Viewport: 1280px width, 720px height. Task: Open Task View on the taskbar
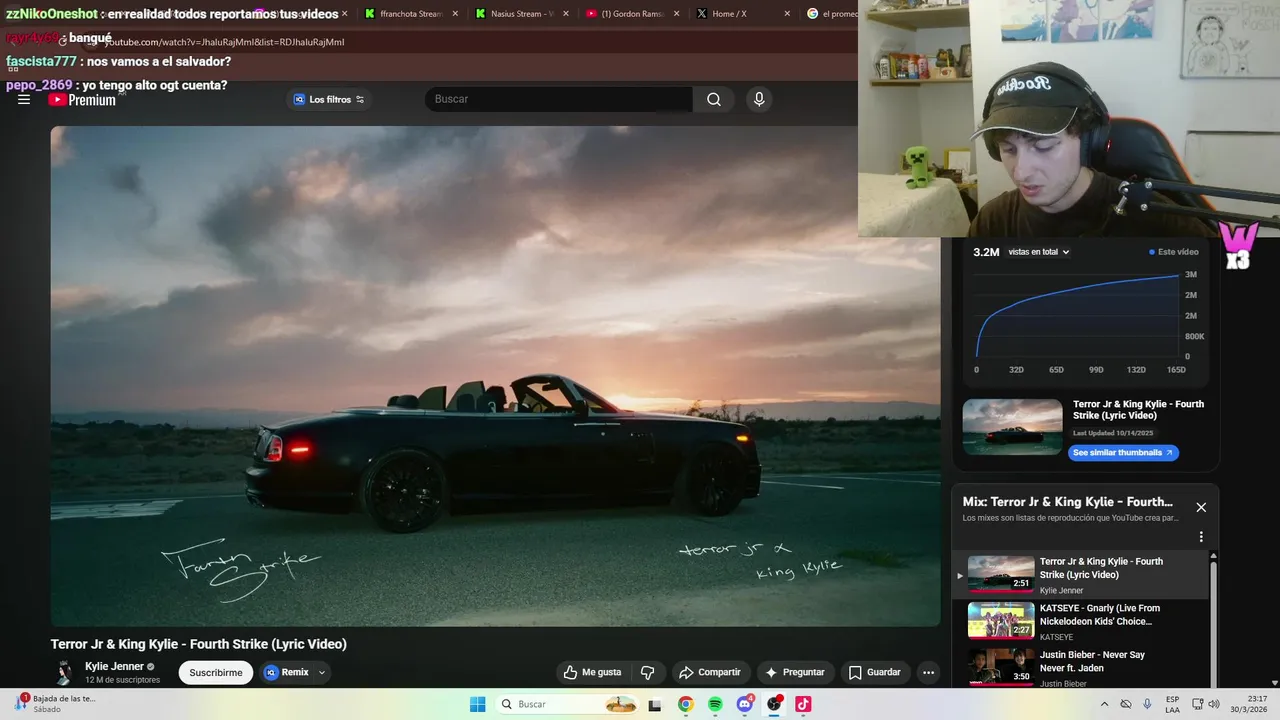[655, 704]
